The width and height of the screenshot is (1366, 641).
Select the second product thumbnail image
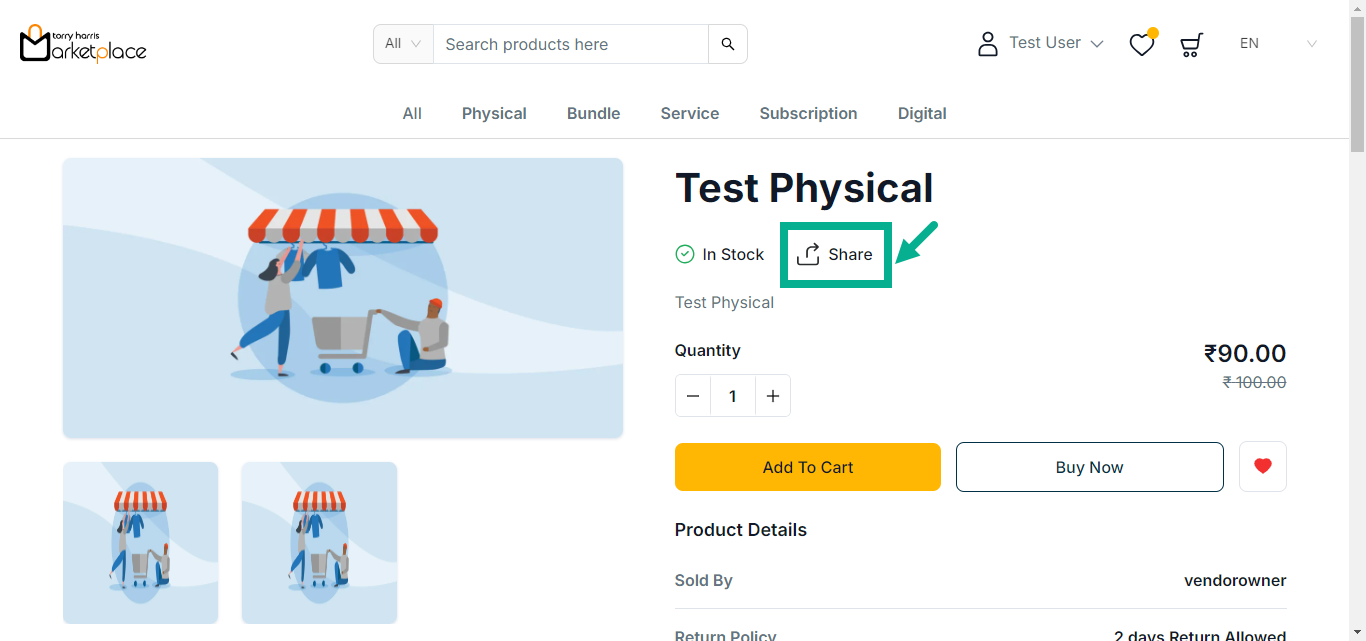pyautogui.click(x=319, y=542)
